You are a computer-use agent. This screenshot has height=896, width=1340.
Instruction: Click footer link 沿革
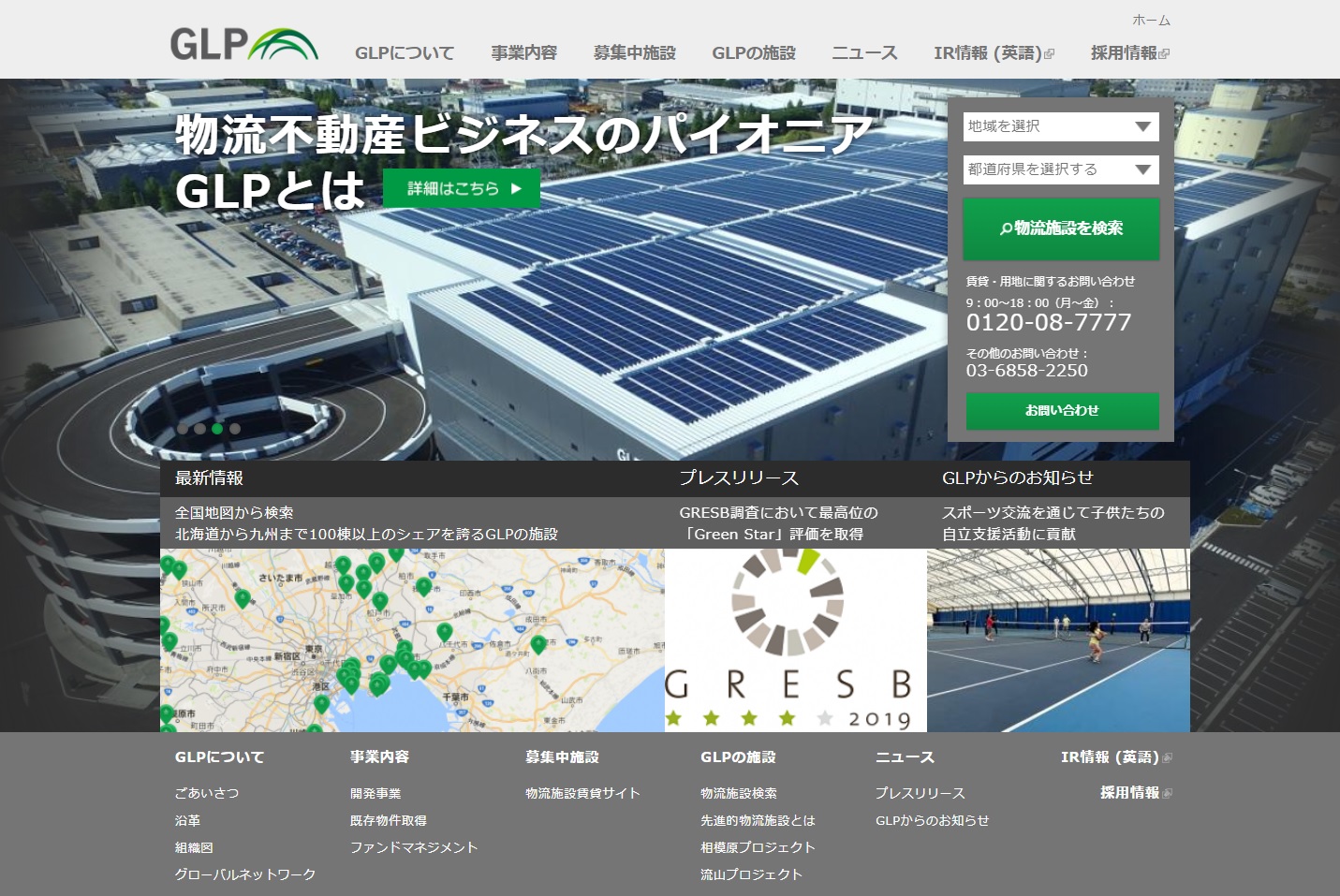coord(187,820)
